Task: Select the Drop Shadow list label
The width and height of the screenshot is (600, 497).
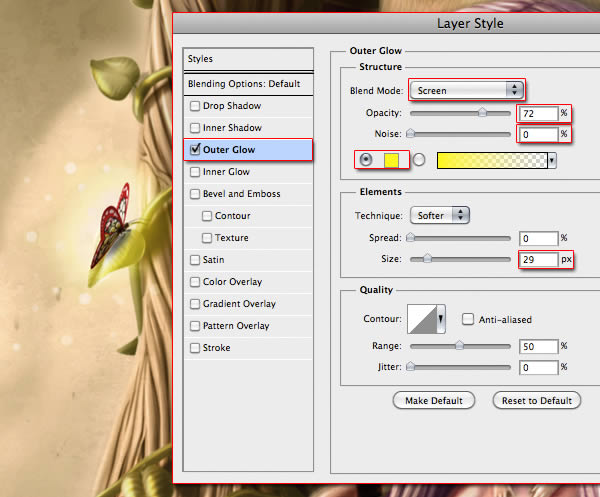Action: point(232,106)
